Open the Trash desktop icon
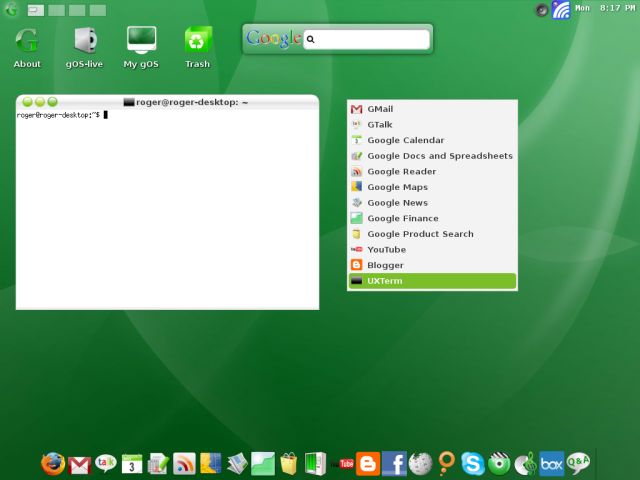 (x=198, y=47)
